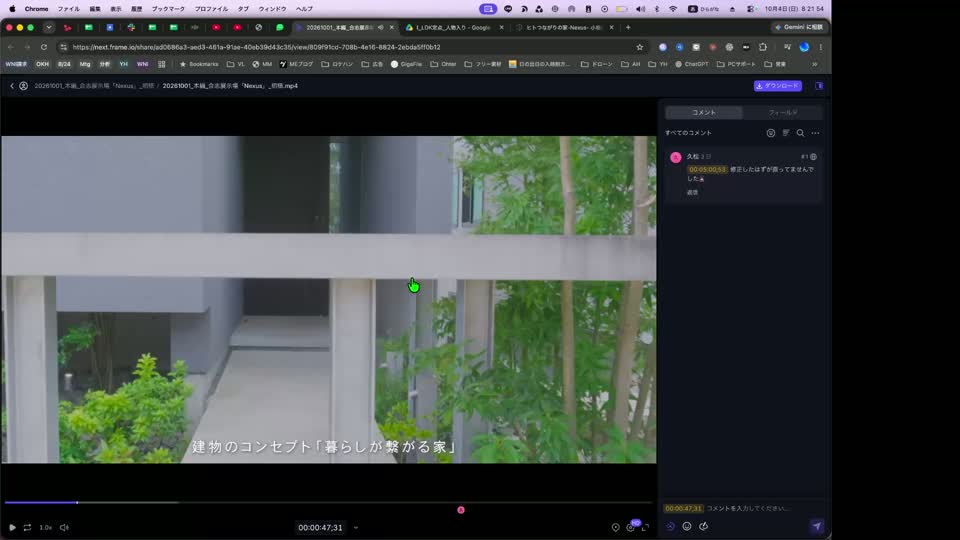Toggle loop playback
The width and height of the screenshot is (960, 540).
click(28, 527)
